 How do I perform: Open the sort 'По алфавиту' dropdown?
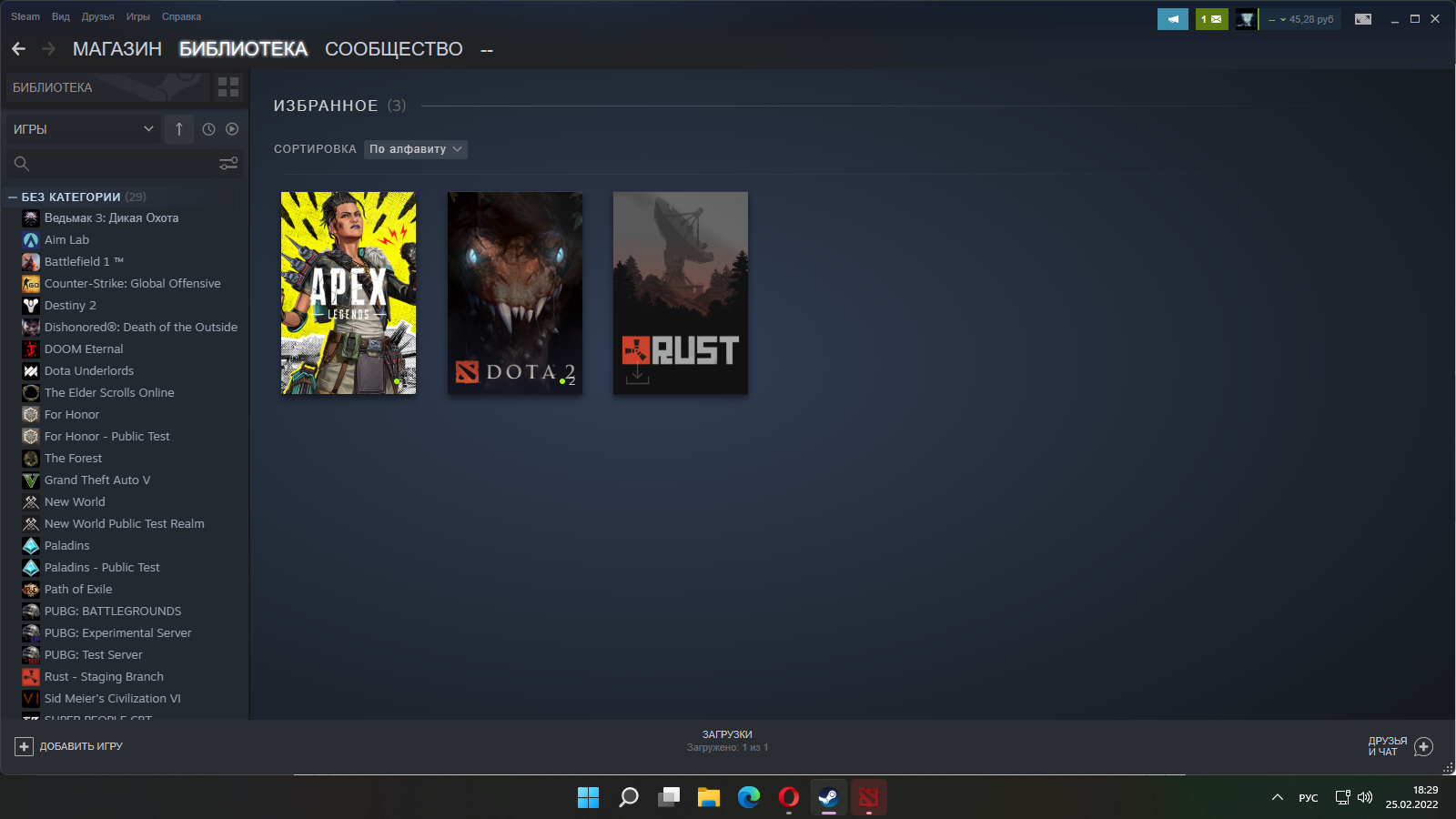tap(416, 149)
